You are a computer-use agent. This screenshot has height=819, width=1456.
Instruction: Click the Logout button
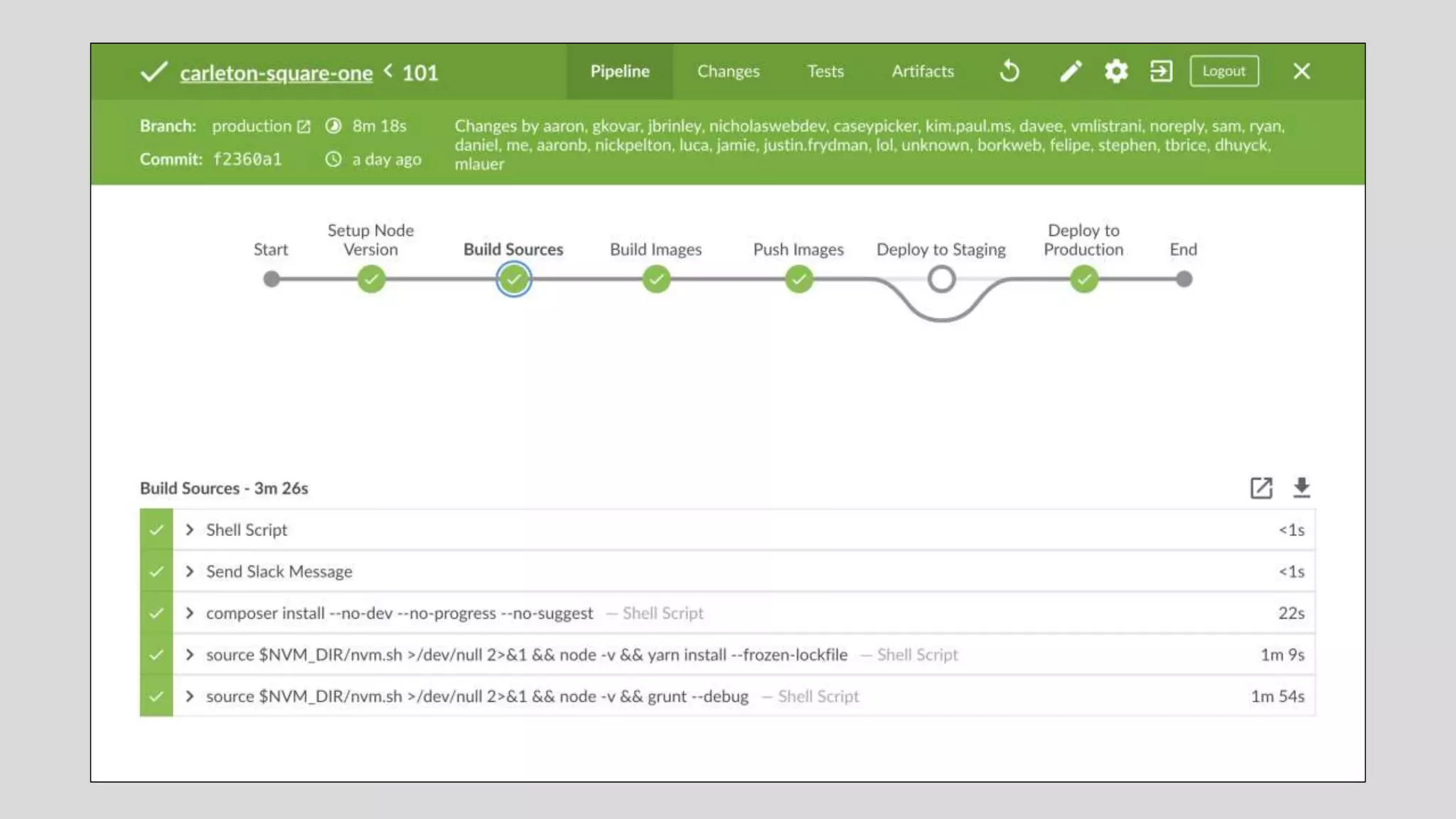click(x=1224, y=71)
